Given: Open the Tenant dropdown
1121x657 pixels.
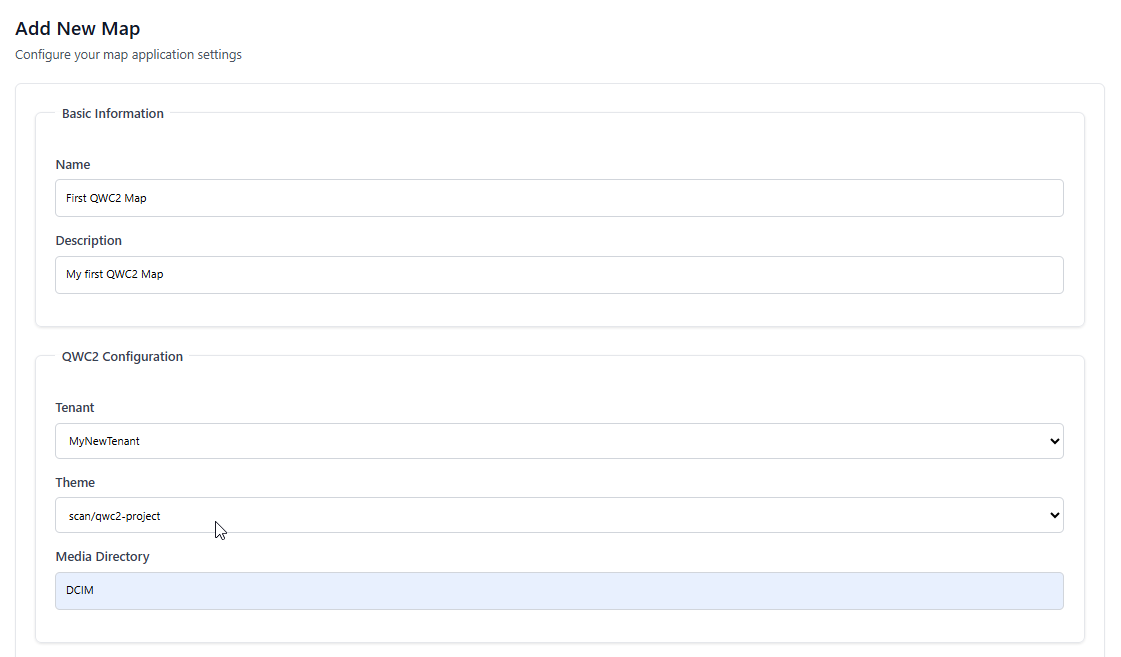Looking at the screenshot, I should (559, 441).
